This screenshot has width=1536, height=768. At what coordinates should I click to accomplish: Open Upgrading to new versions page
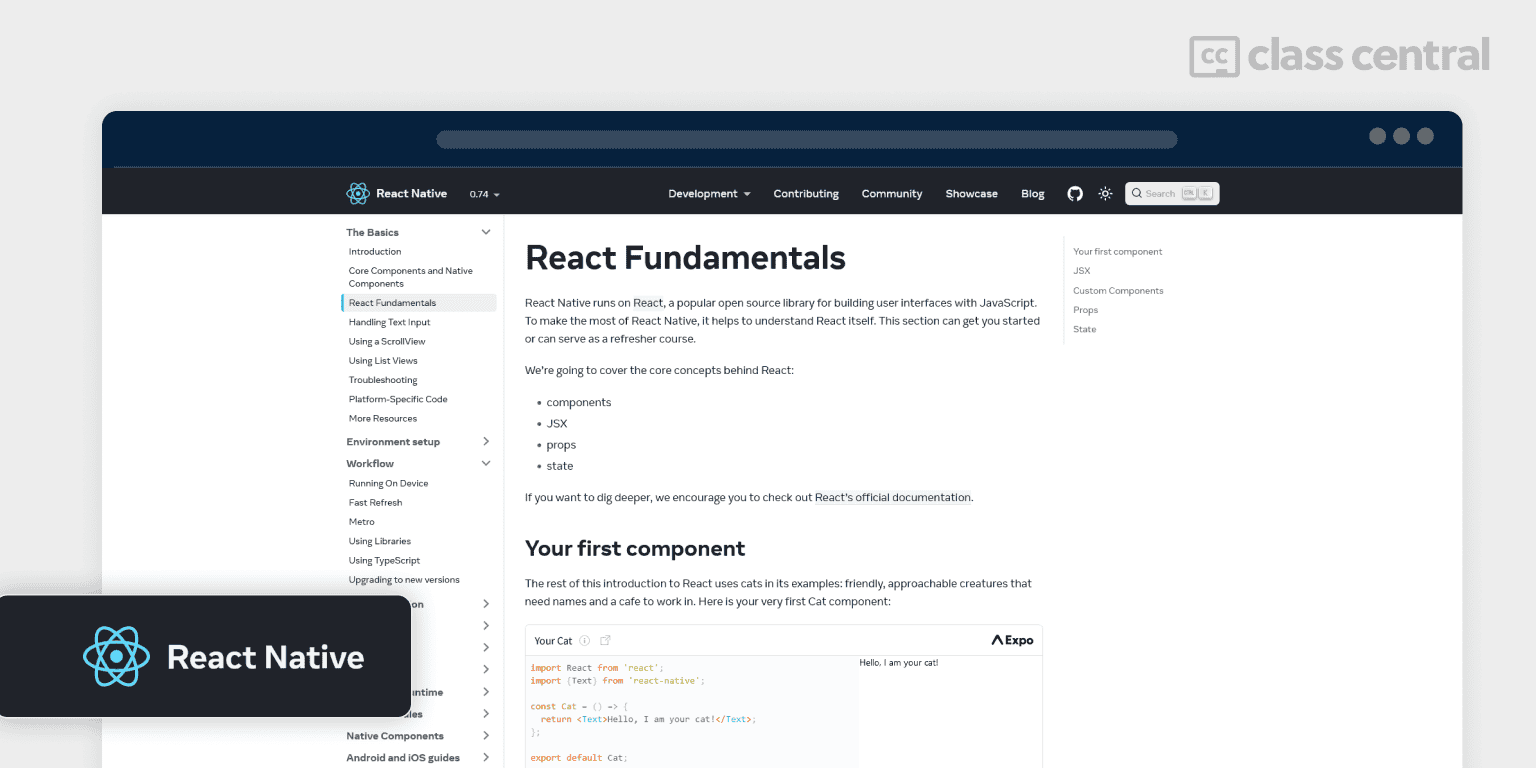click(x=404, y=580)
